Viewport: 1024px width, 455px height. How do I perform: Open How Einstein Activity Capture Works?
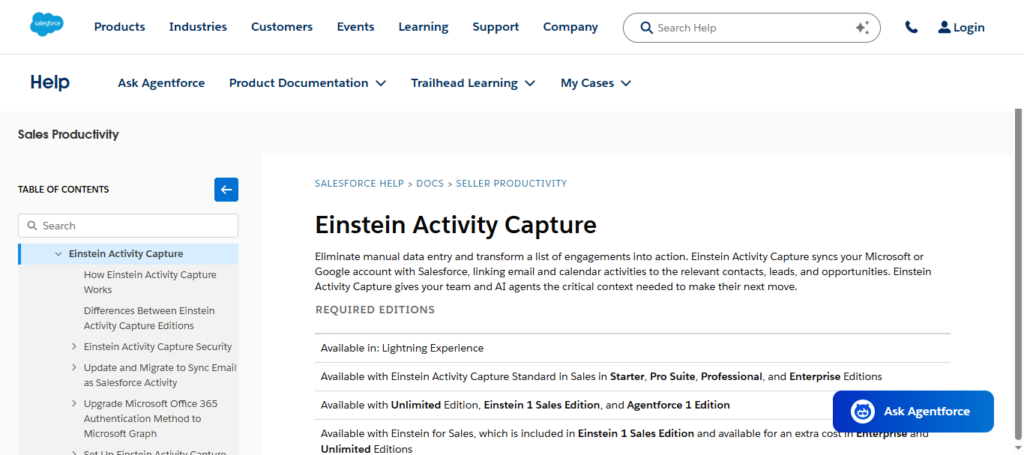pyautogui.click(x=150, y=282)
